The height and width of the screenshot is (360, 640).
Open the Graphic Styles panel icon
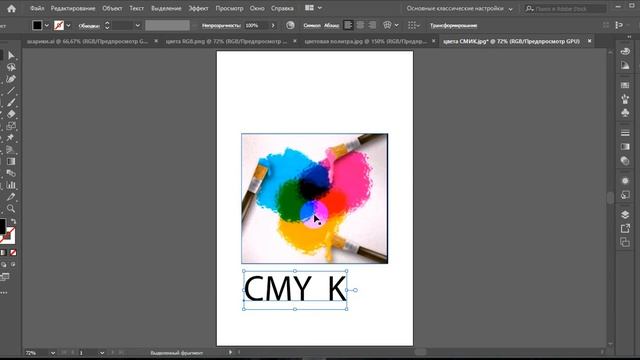[x=625, y=195]
